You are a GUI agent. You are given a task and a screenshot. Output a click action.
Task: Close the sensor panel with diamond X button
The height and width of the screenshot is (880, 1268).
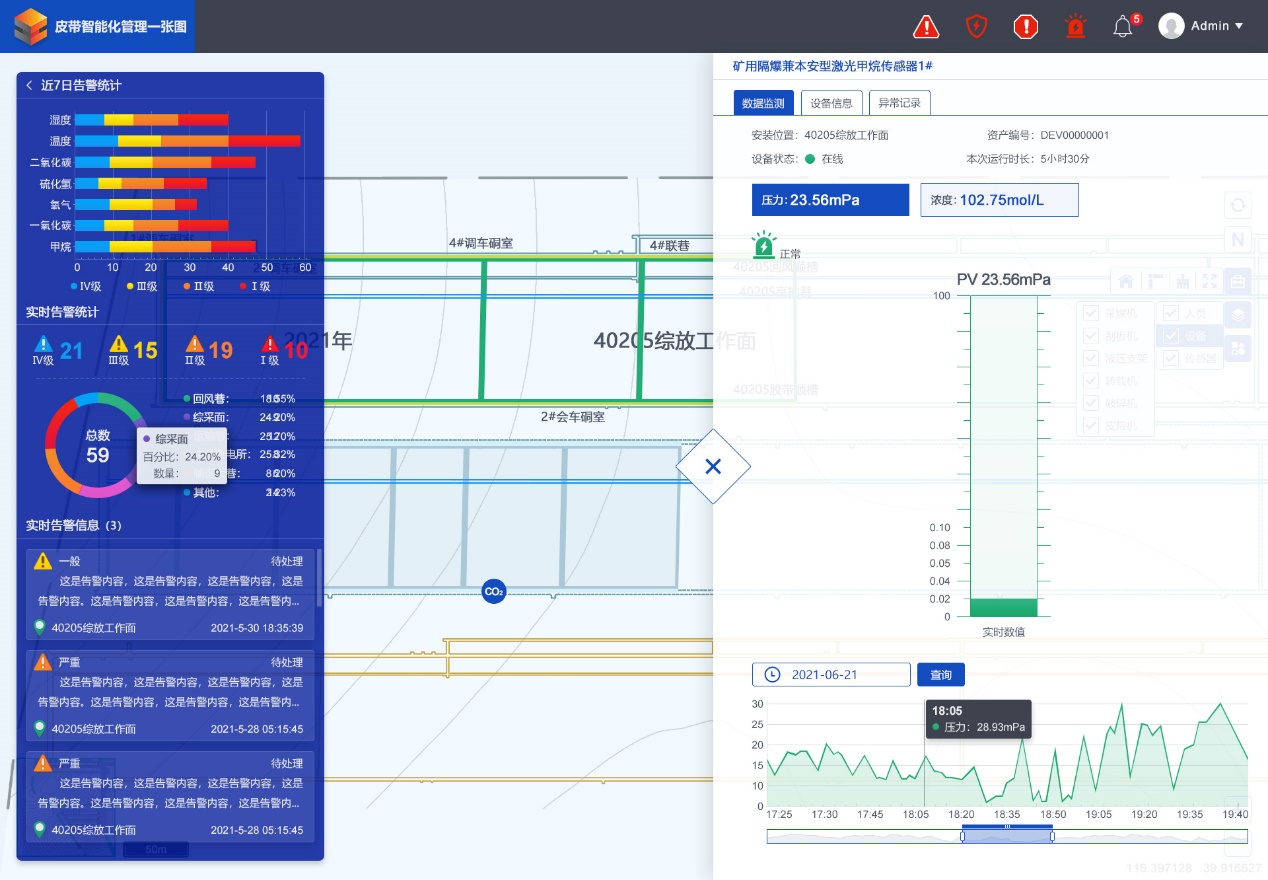point(713,466)
